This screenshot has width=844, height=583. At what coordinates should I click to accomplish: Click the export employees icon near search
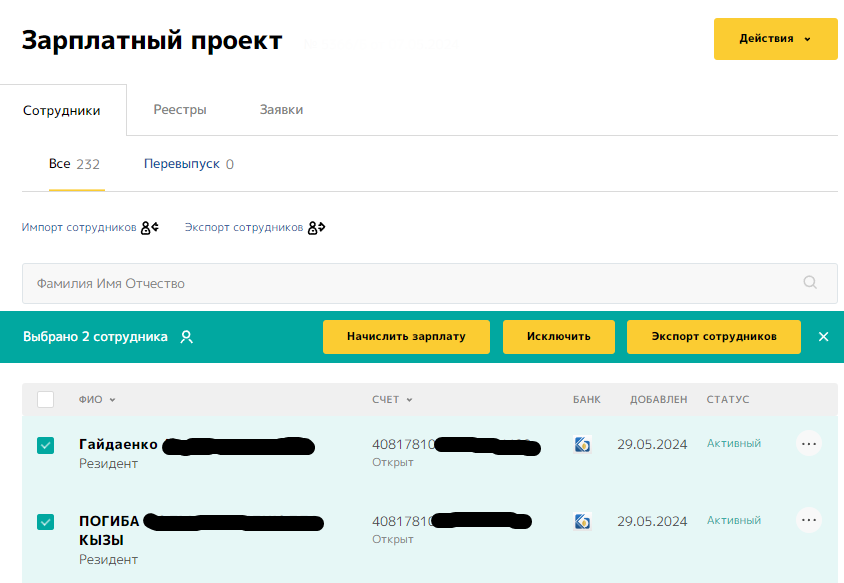[316, 228]
